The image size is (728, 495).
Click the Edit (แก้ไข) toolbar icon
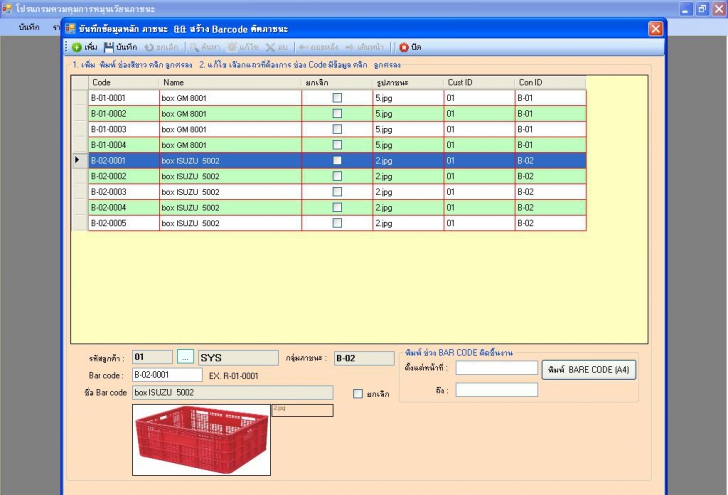[x=232, y=47]
